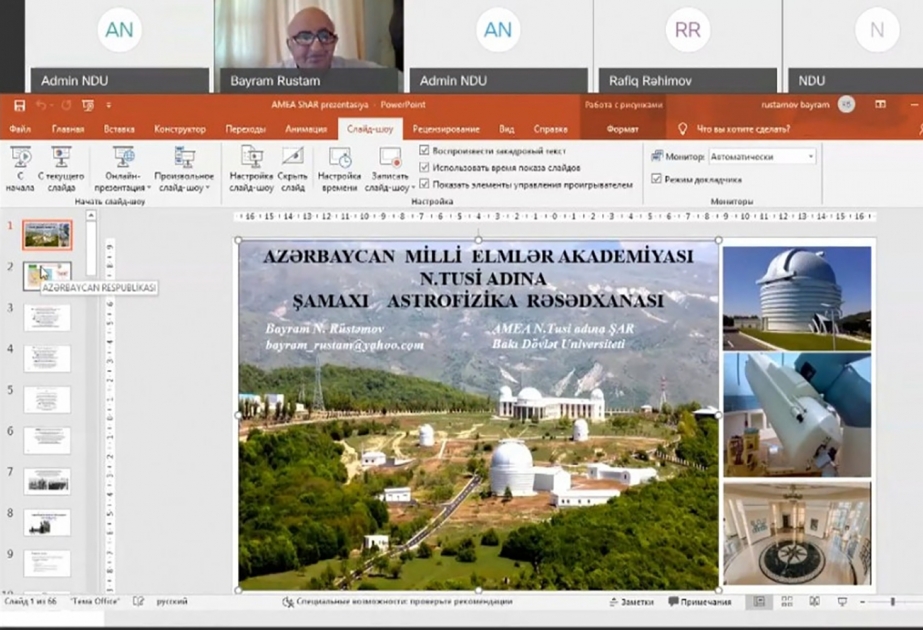
Task: Switch to Справка ribbon tab
Action: click(x=551, y=129)
